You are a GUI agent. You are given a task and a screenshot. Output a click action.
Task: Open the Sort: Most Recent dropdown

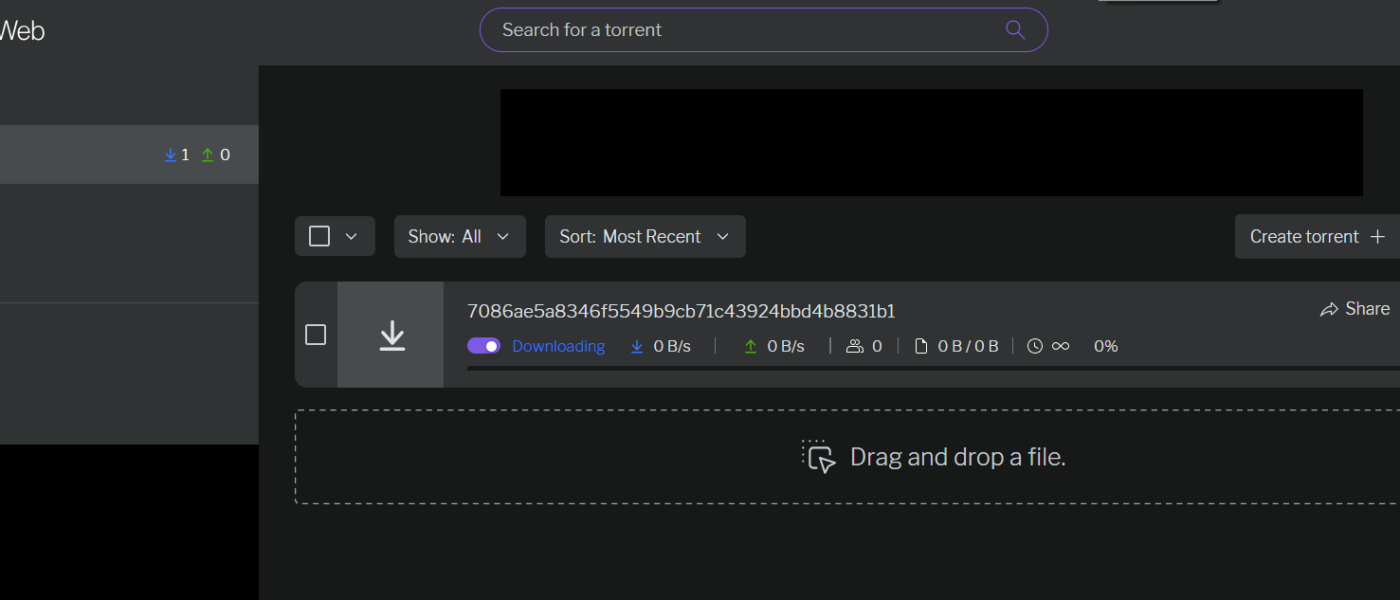pyautogui.click(x=645, y=236)
